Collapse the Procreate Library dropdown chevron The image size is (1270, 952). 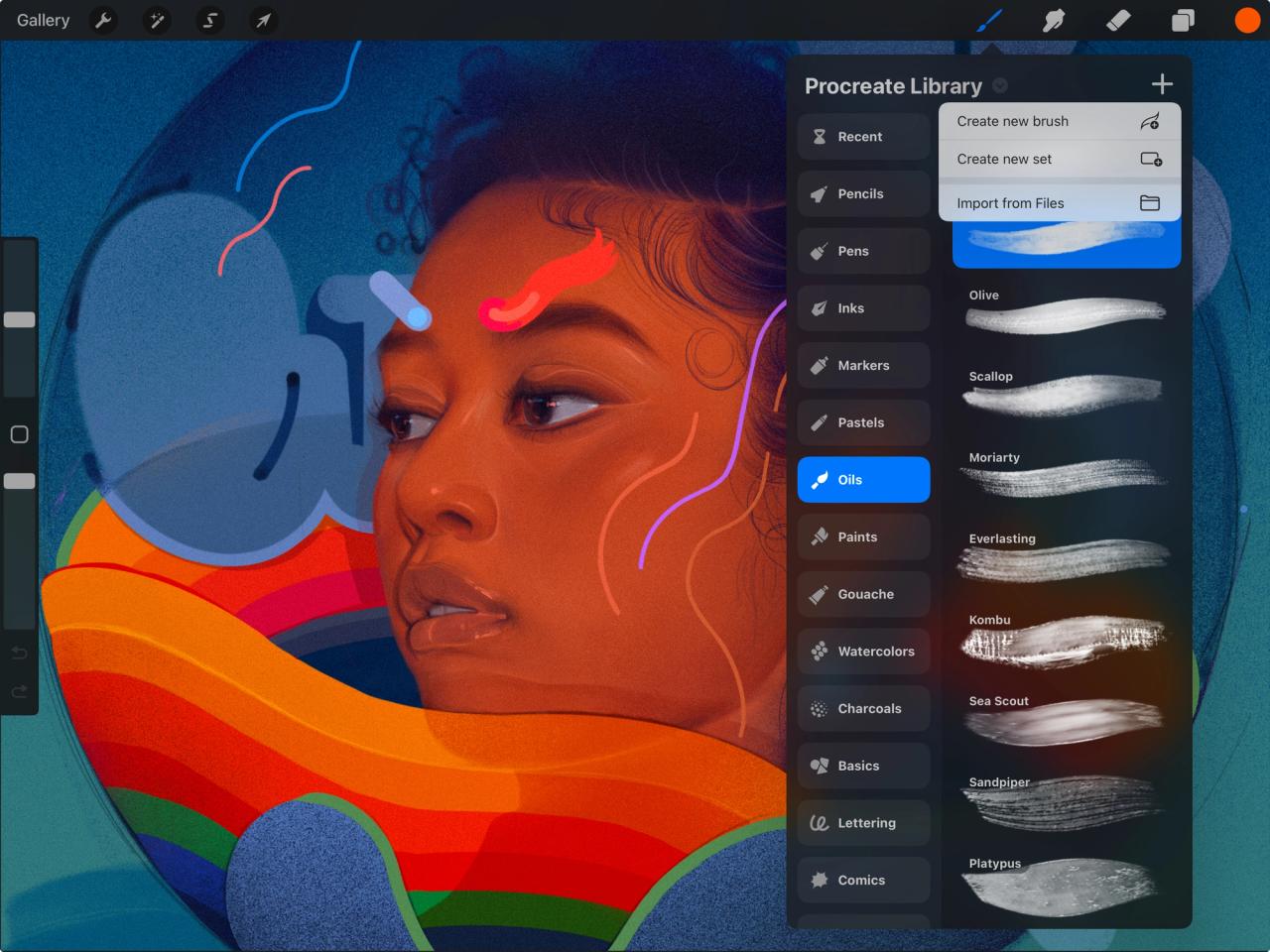coord(1000,85)
